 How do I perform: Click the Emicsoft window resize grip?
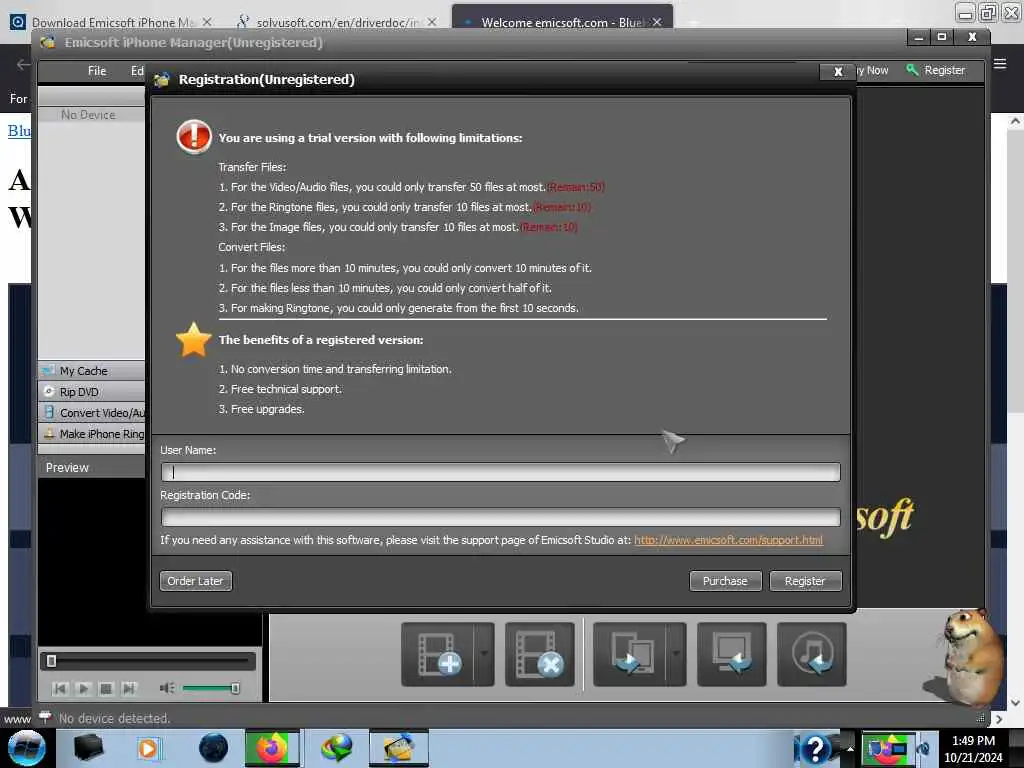(x=980, y=717)
